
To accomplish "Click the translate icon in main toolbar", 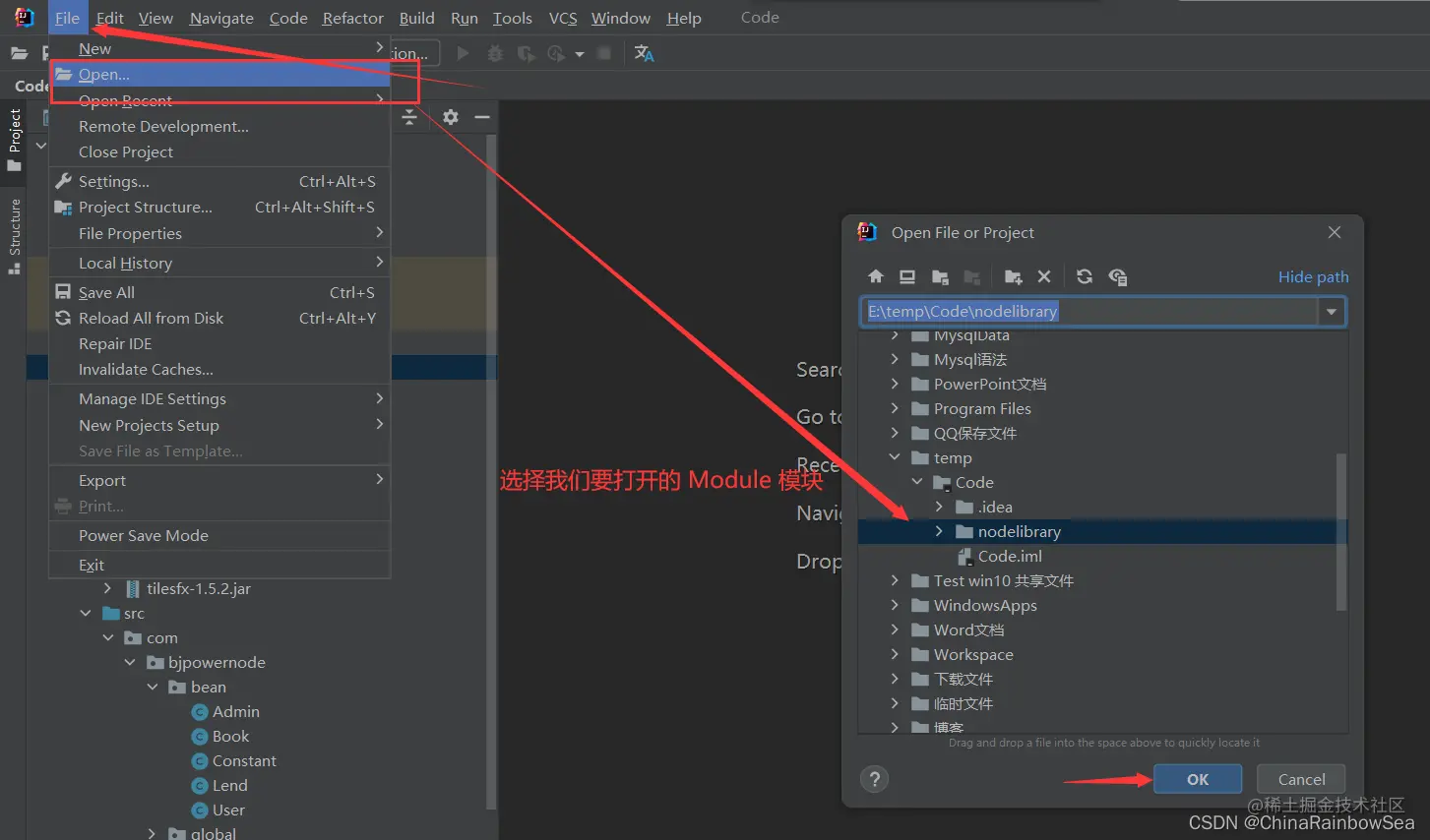I will click(645, 53).
